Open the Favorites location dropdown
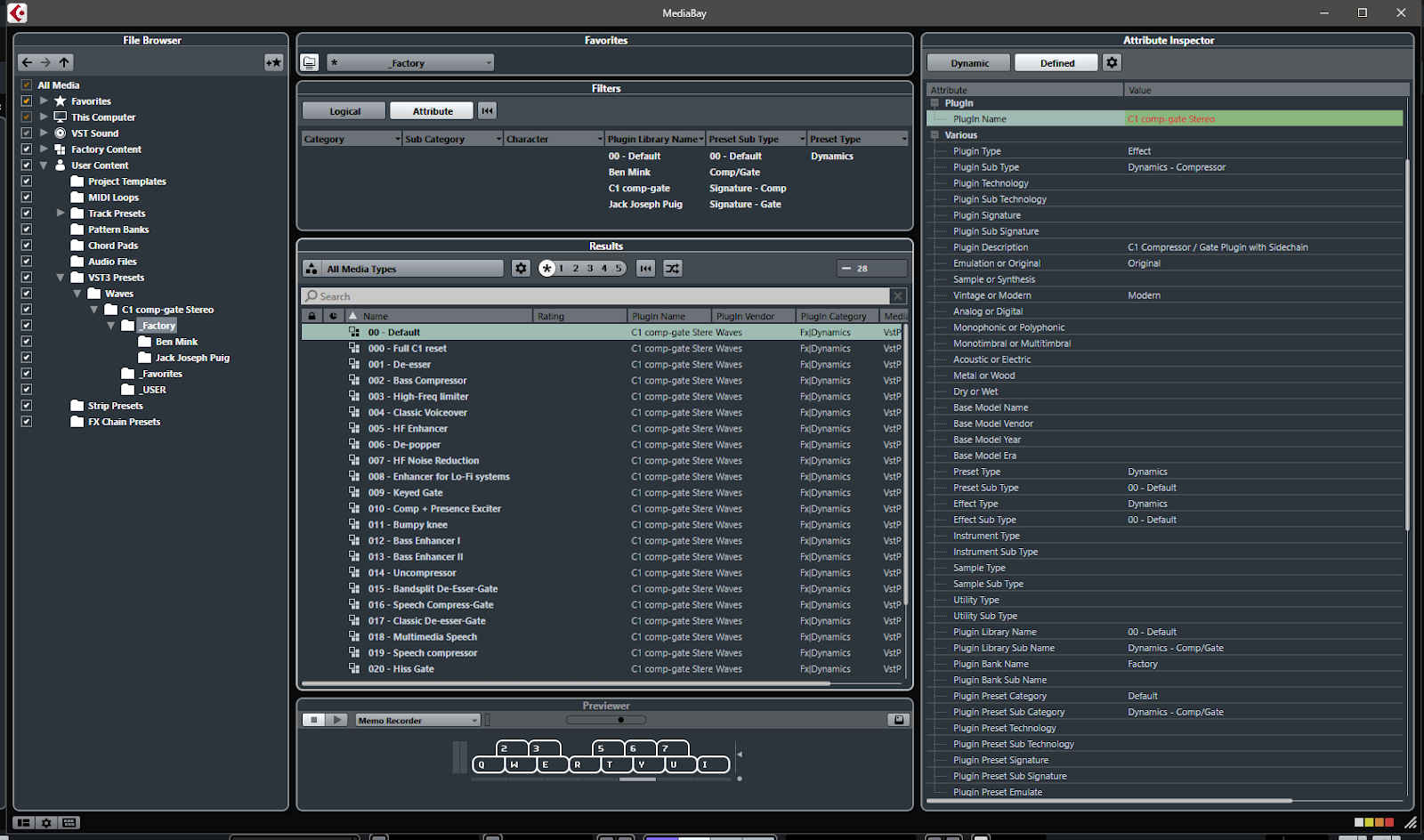1424x840 pixels. [410, 62]
